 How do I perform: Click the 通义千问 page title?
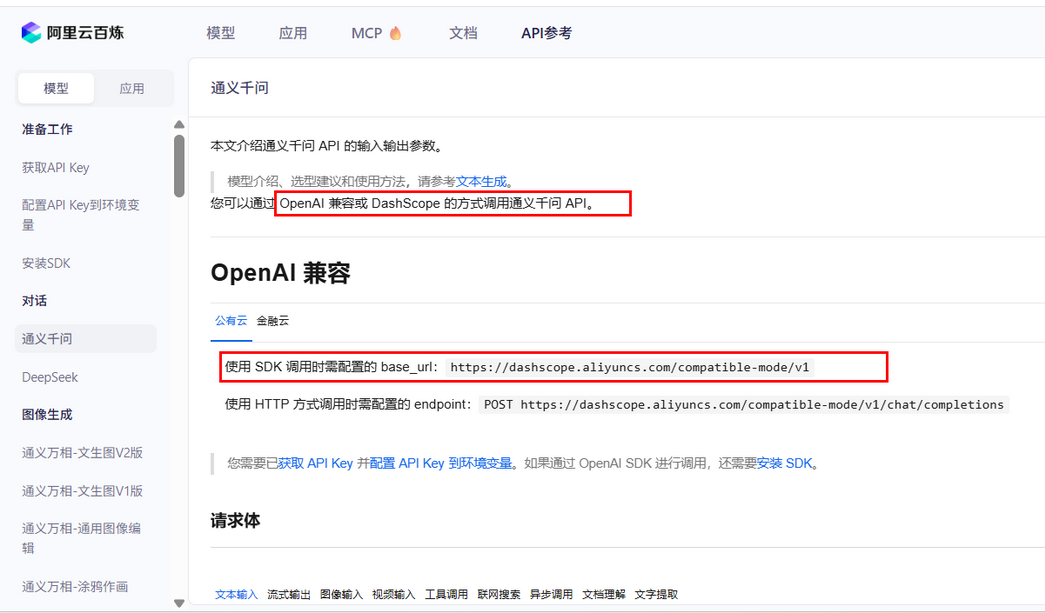tap(239, 88)
